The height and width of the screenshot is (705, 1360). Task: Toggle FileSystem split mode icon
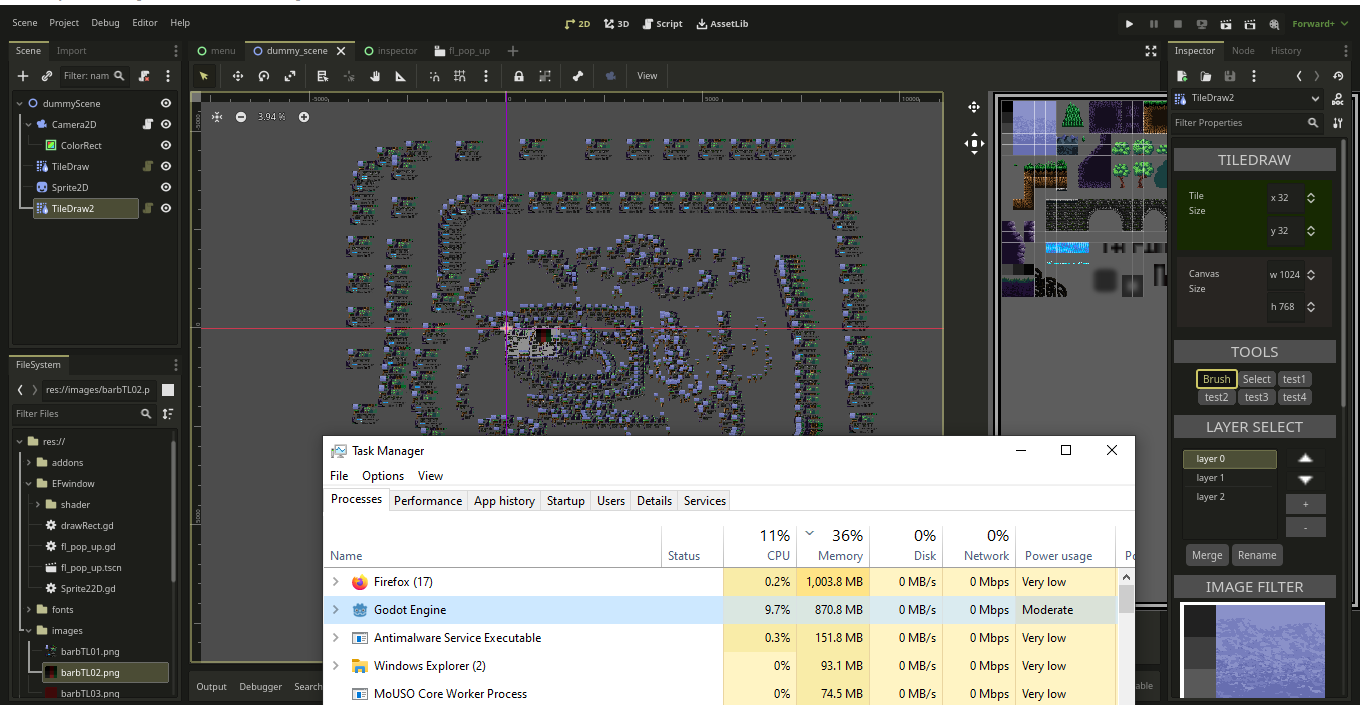(x=168, y=390)
